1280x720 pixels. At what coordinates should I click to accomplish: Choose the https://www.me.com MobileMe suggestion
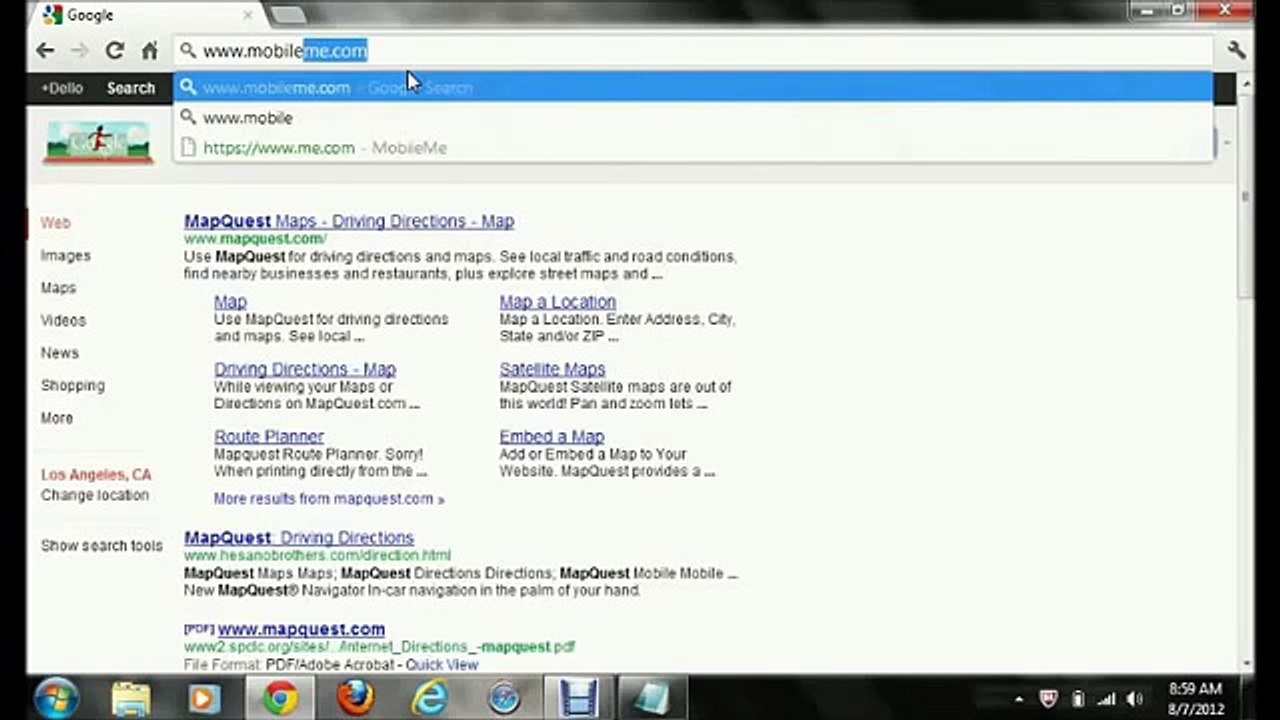click(x=694, y=148)
